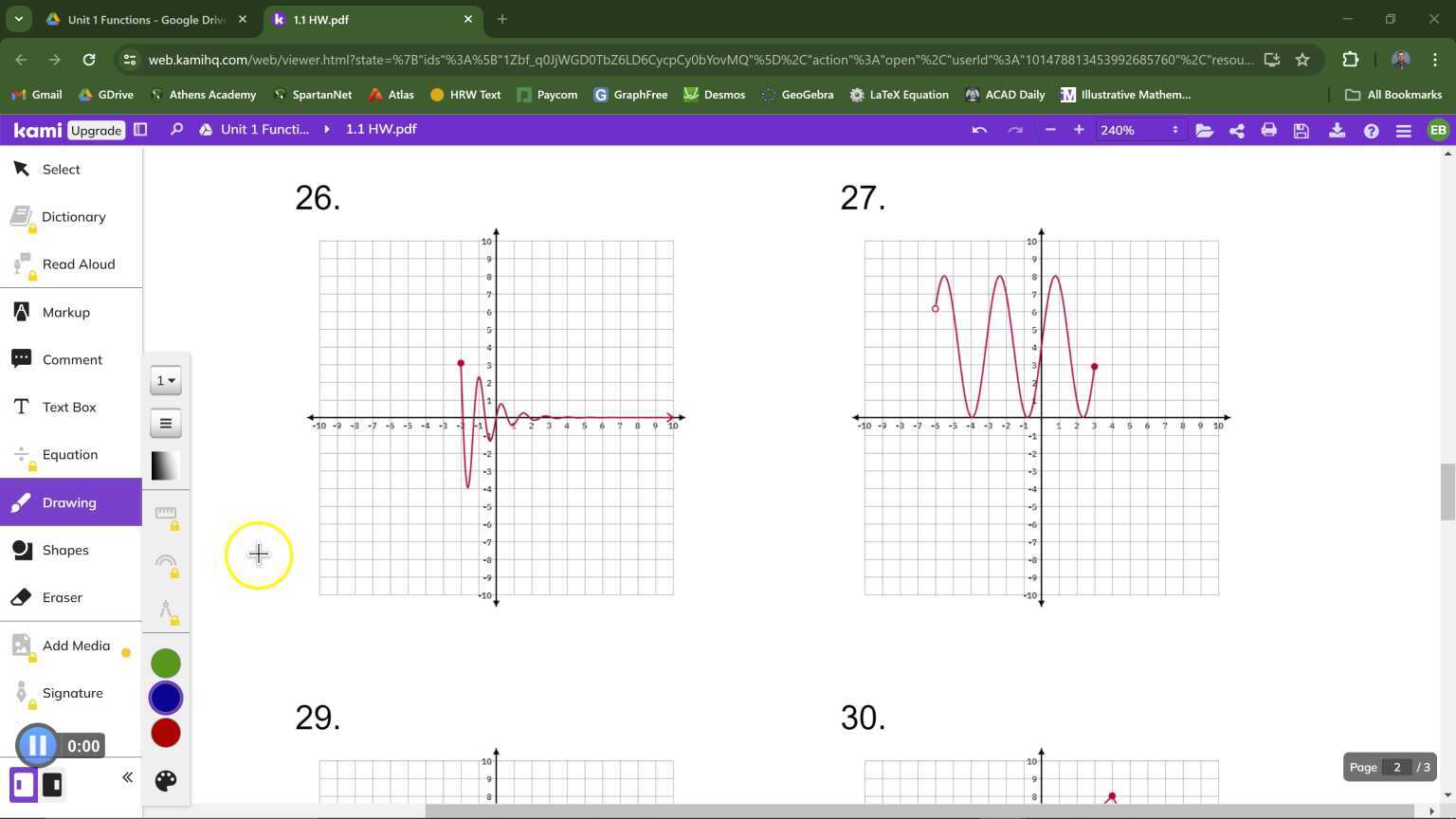Switch to Unit 1 Functions Google Drive tab
1456x819 pixels.
pyautogui.click(x=147, y=19)
